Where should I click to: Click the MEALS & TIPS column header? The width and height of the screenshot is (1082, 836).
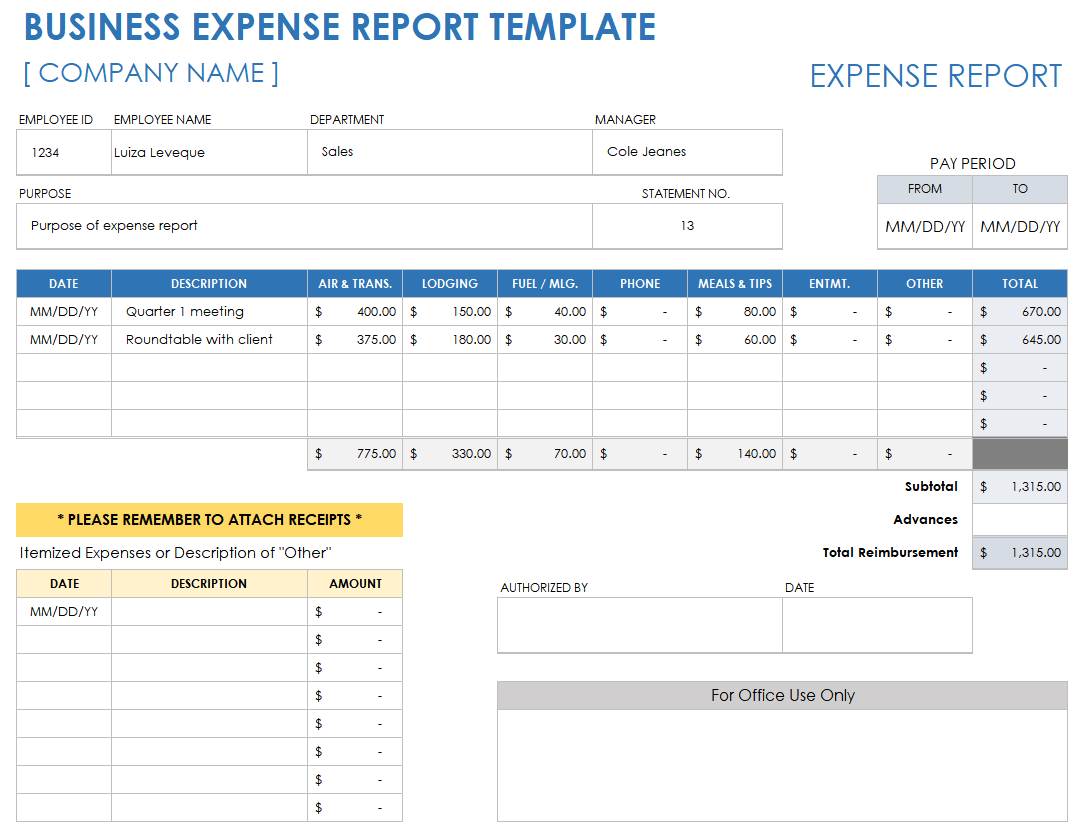[x=734, y=283]
